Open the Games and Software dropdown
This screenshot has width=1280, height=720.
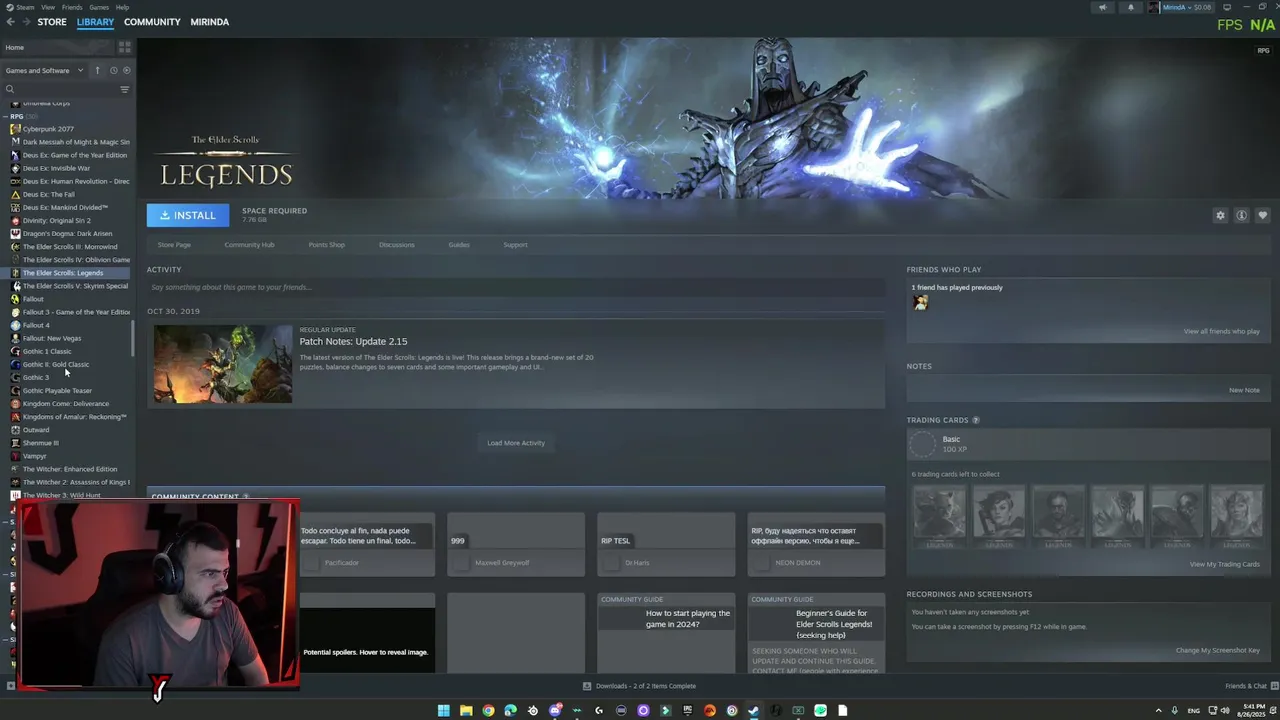pyautogui.click(x=45, y=70)
